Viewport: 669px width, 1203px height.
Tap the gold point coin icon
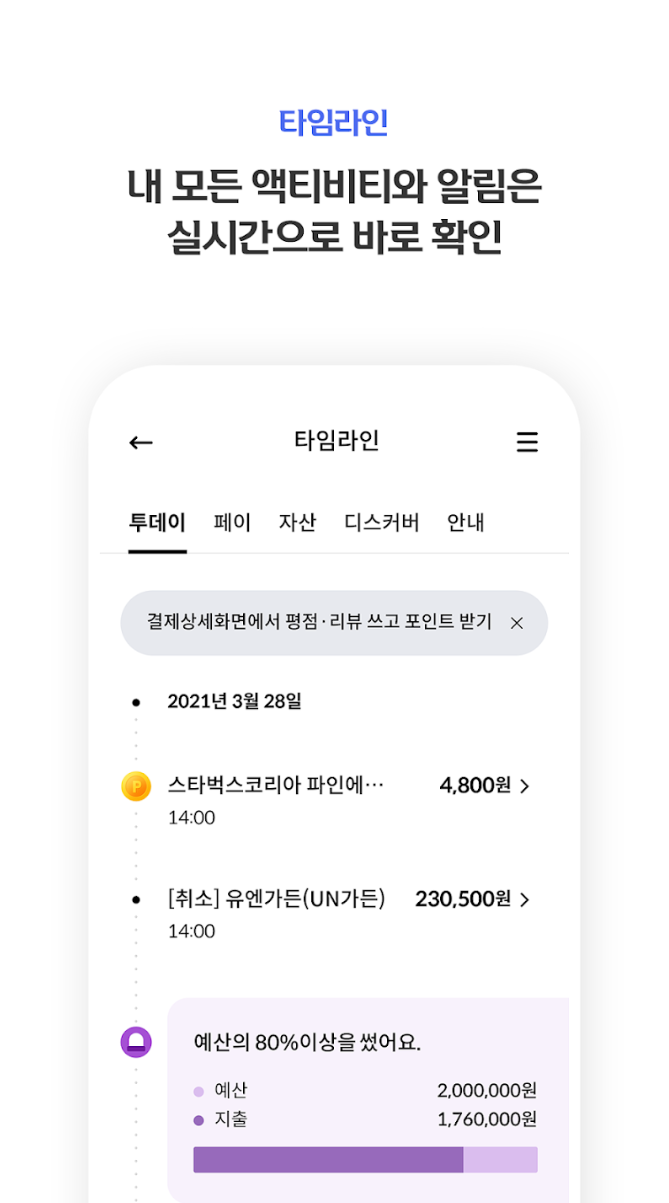(136, 787)
